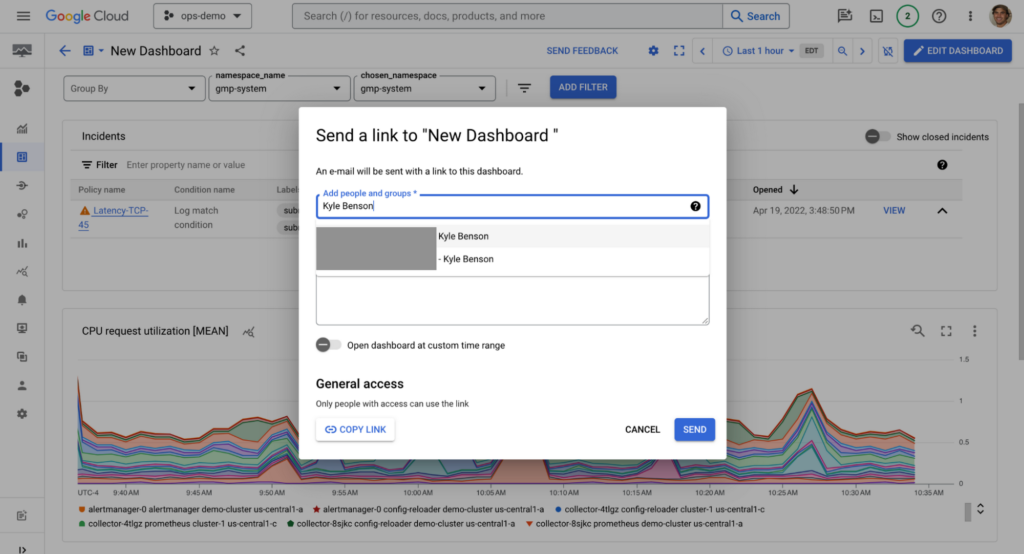1024x554 pixels.
Task: Click legend entry collector-8sjkc prometheus demo-cluster
Action: [x=634, y=523]
